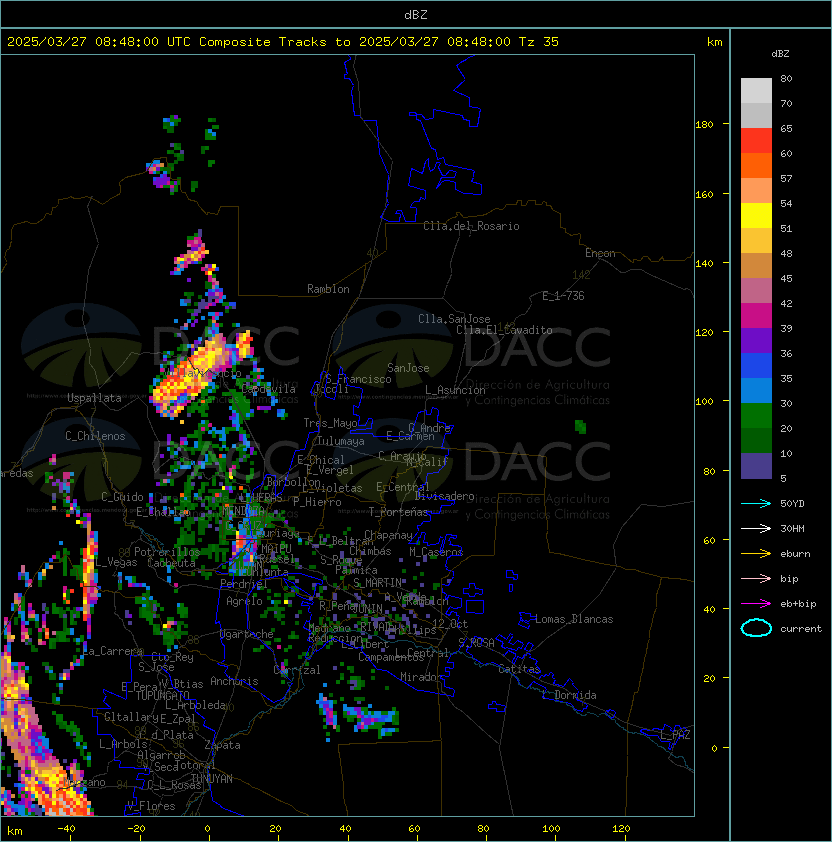Click the 'Lomas_Blancas' place label
This screenshot has height=842, width=832.
[574, 619]
